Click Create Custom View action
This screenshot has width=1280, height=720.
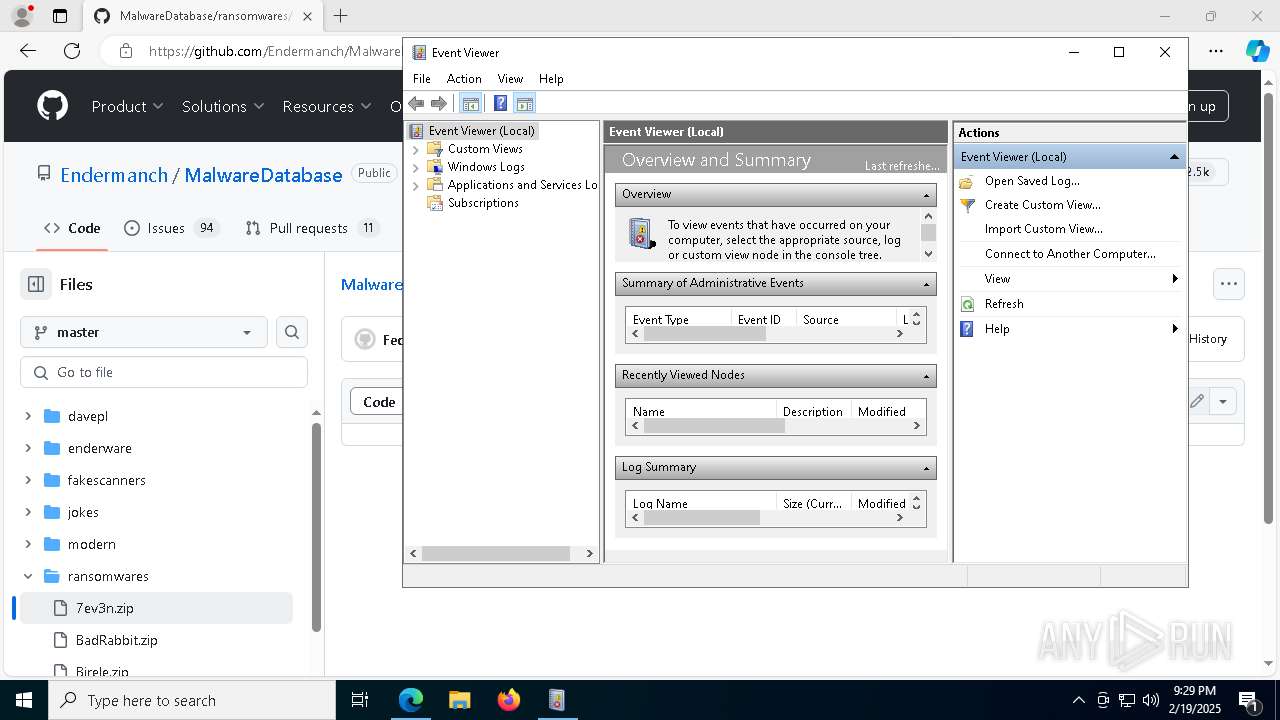pyautogui.click(x=1042, y=205)
